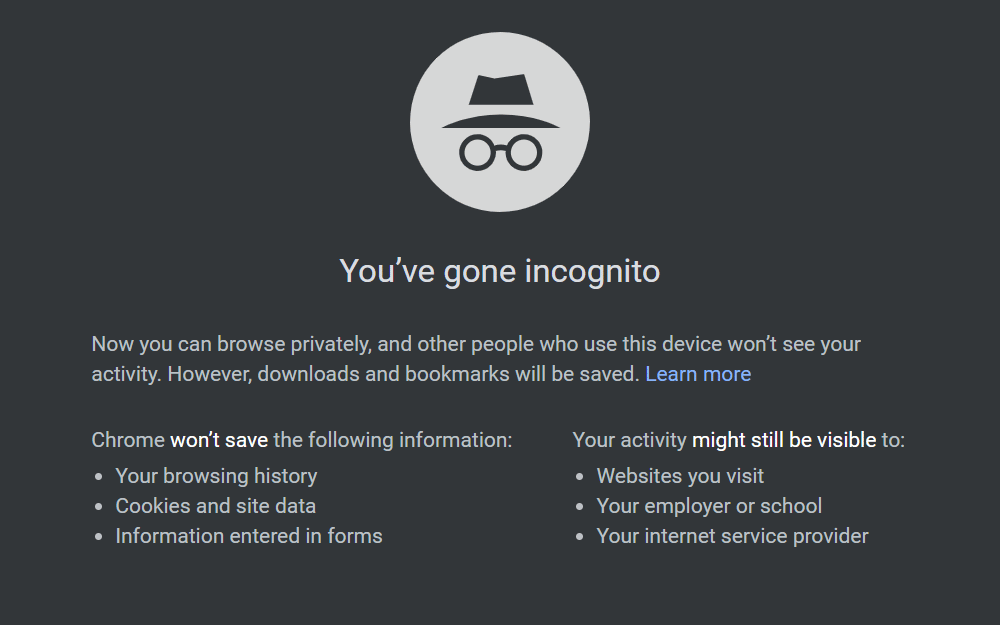Click 'Information entered in forms' text
The image size is (1000, 625).
tap(249, 536)
